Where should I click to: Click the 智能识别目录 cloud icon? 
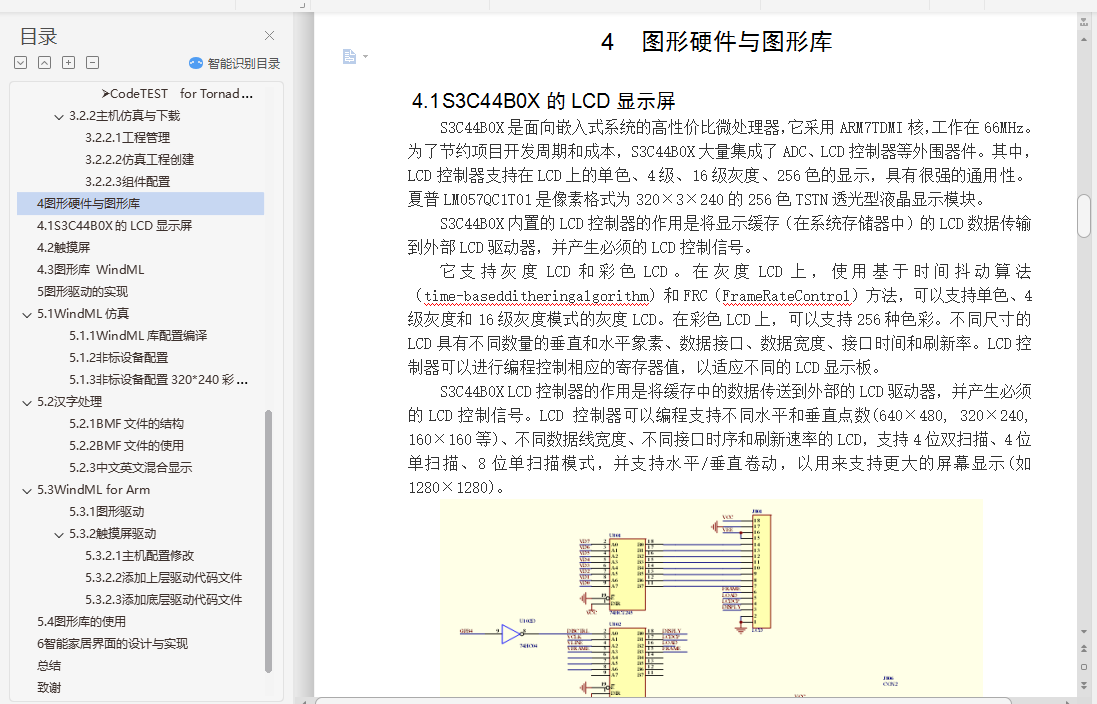[x=196, y=64]
